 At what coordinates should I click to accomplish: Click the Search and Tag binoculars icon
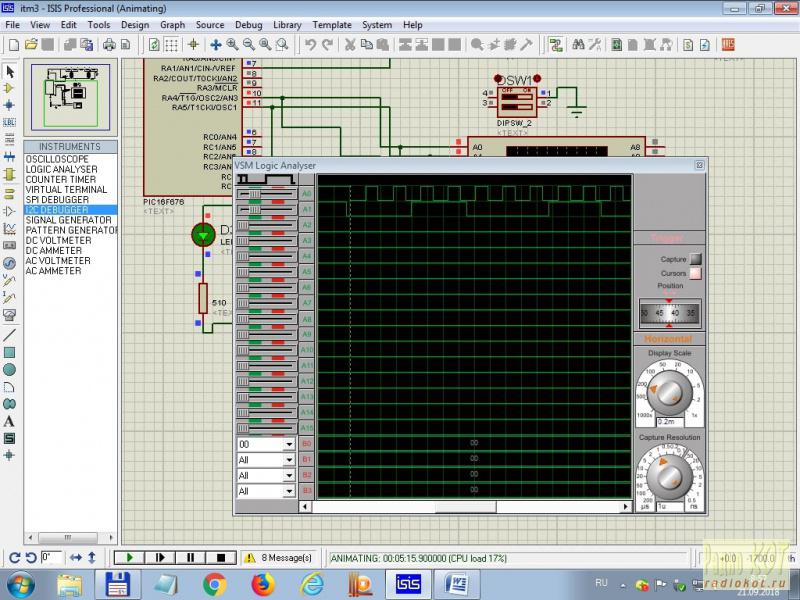tap(578, 45)
